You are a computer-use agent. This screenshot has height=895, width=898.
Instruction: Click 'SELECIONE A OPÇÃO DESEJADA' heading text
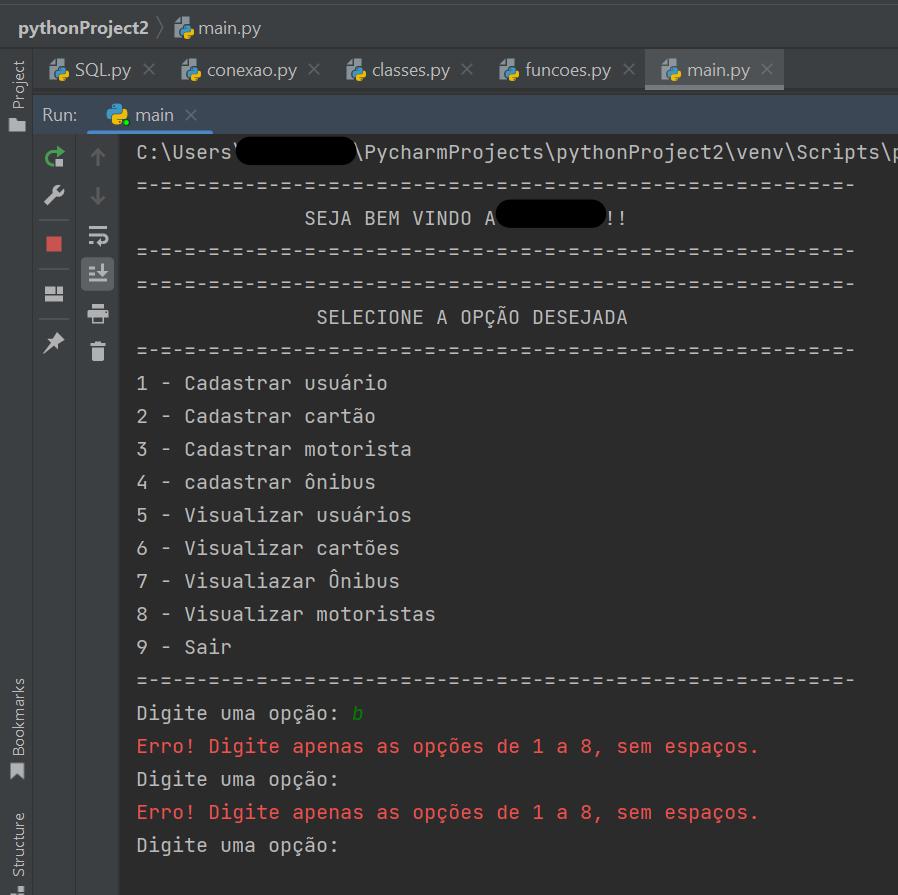click(472, 318)
